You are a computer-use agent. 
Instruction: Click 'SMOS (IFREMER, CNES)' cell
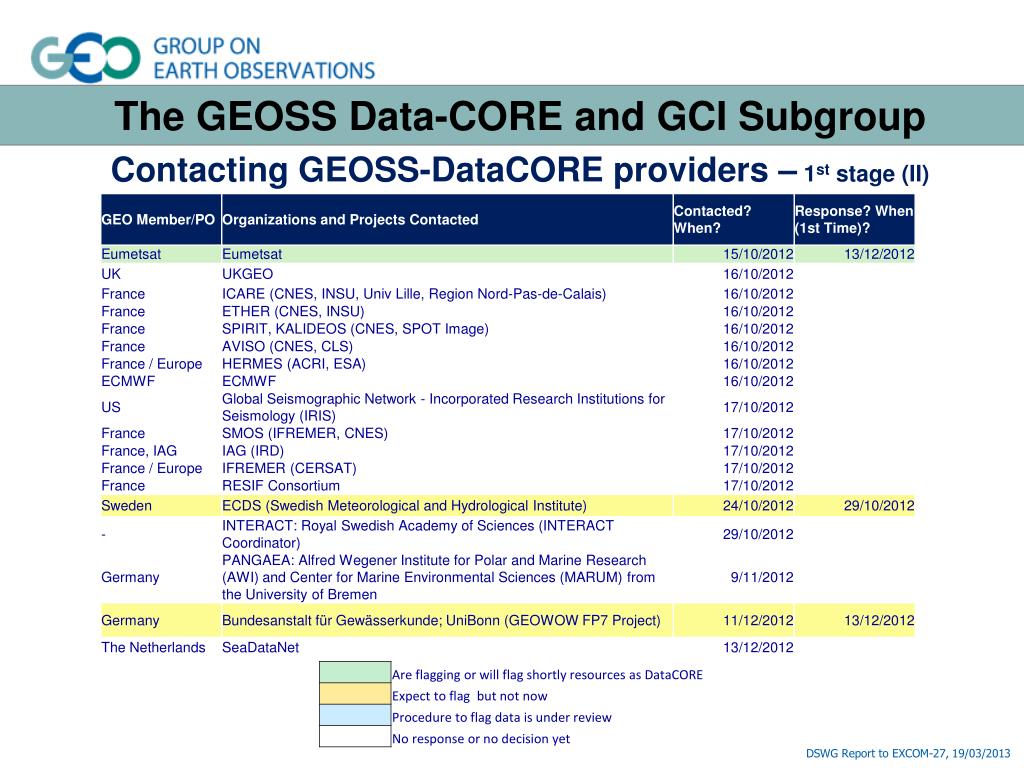(305, 434)
